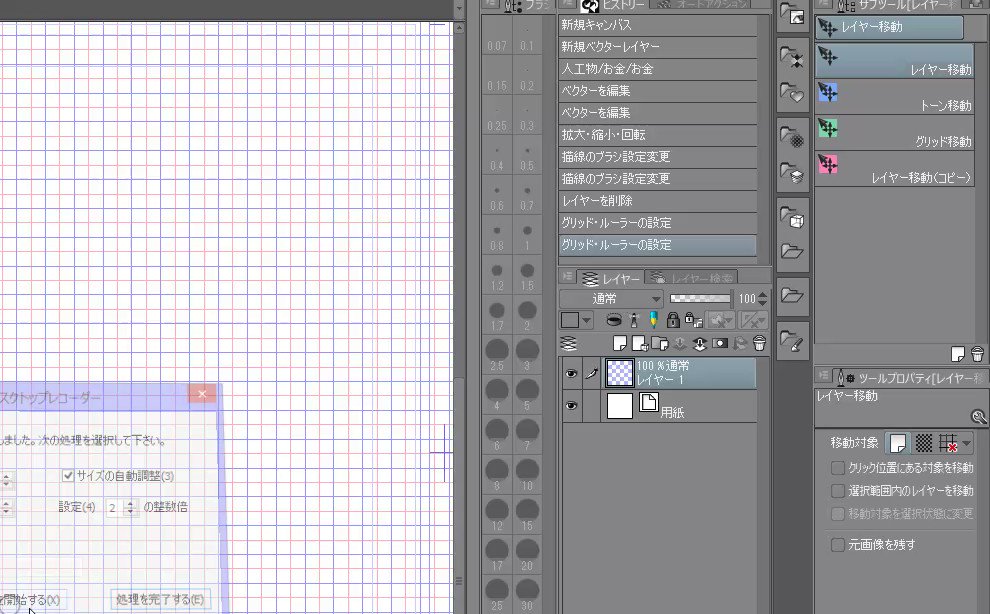Choose brush size 10
This screenshot has width=990, height=614.
(x=527, y=475)
